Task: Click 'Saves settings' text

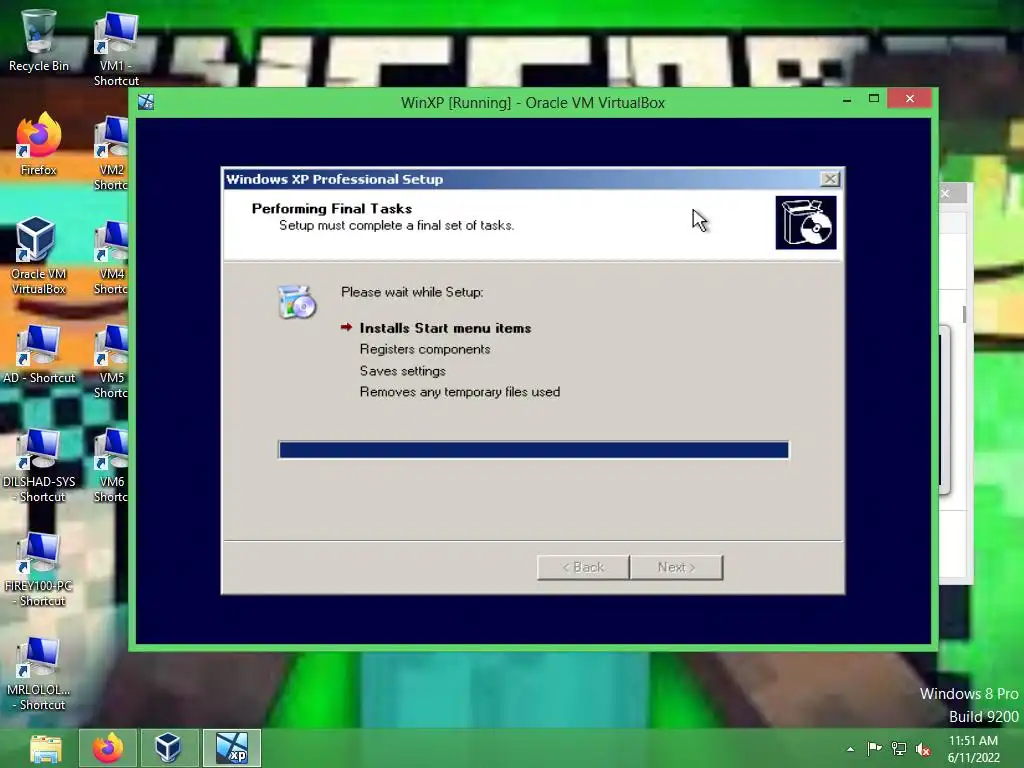Action: tap(403, 371)
